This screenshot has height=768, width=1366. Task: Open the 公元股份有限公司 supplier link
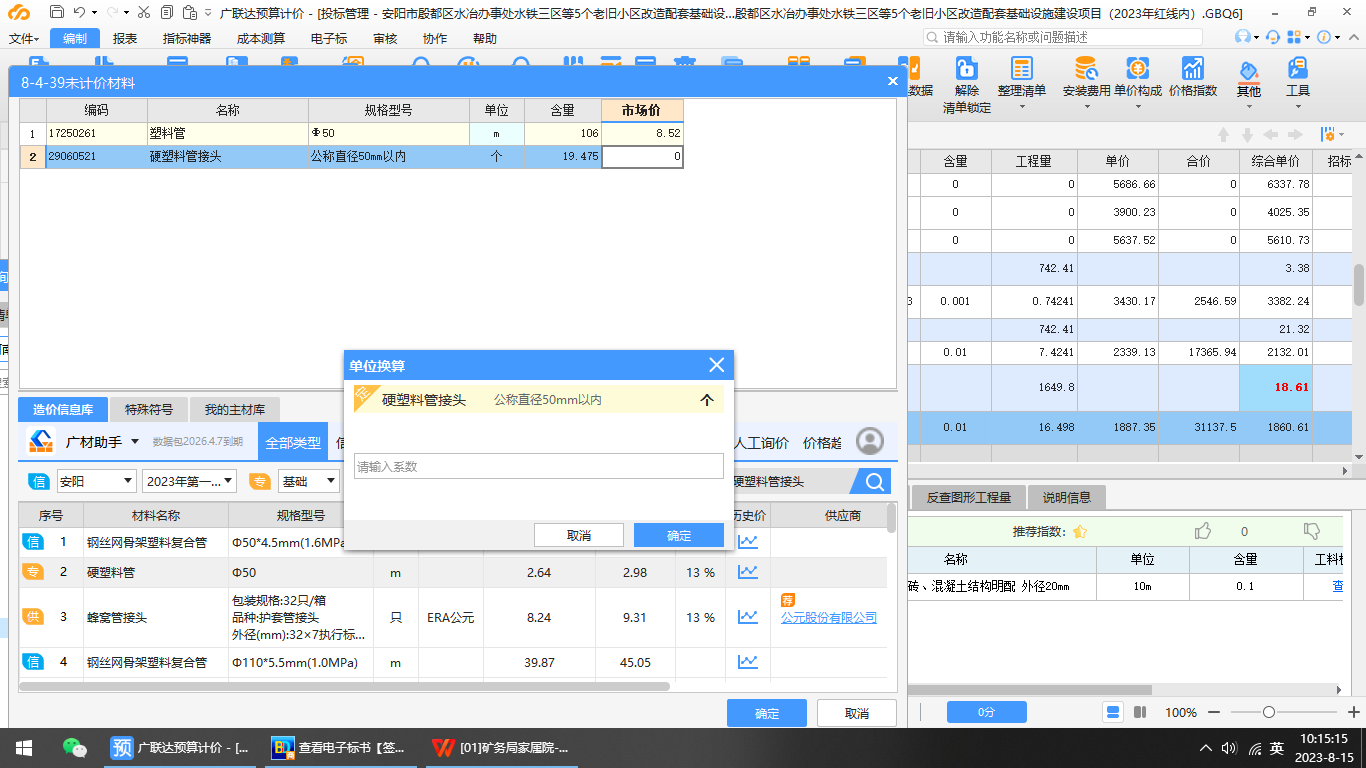point(829,617)
